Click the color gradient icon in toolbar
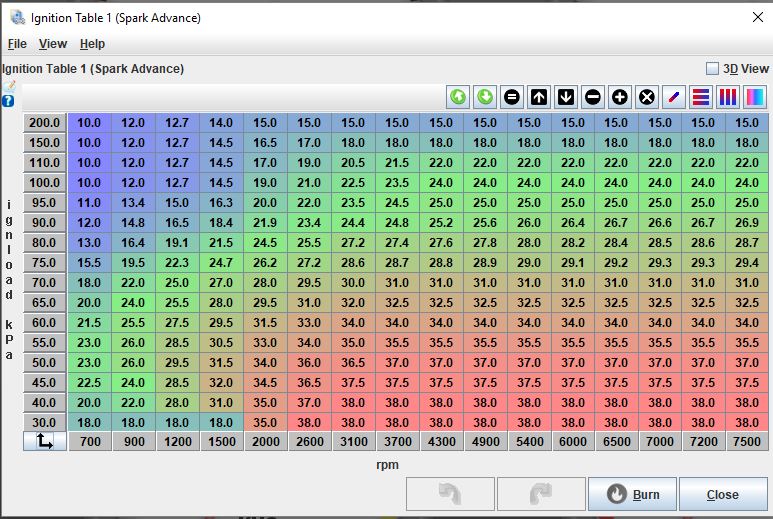This screenshot has height=519, width=773. (755, 97)
